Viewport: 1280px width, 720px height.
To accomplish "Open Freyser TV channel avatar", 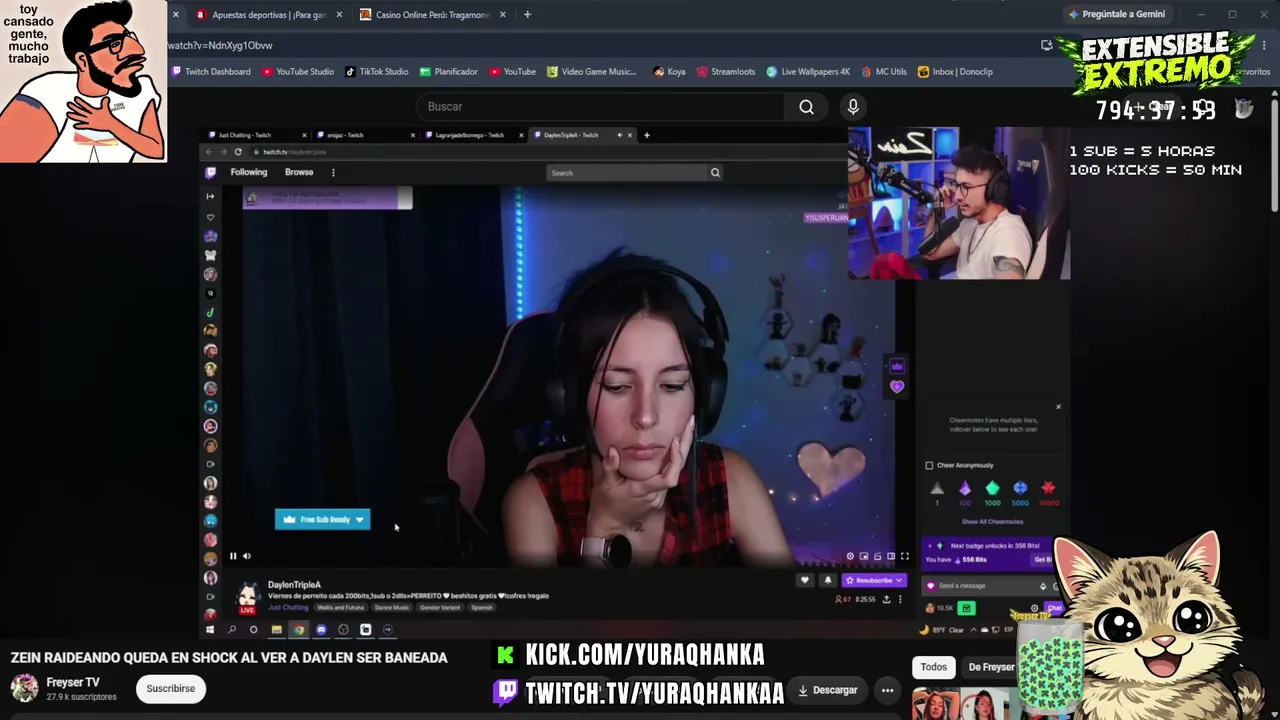I will pos(24,688).
